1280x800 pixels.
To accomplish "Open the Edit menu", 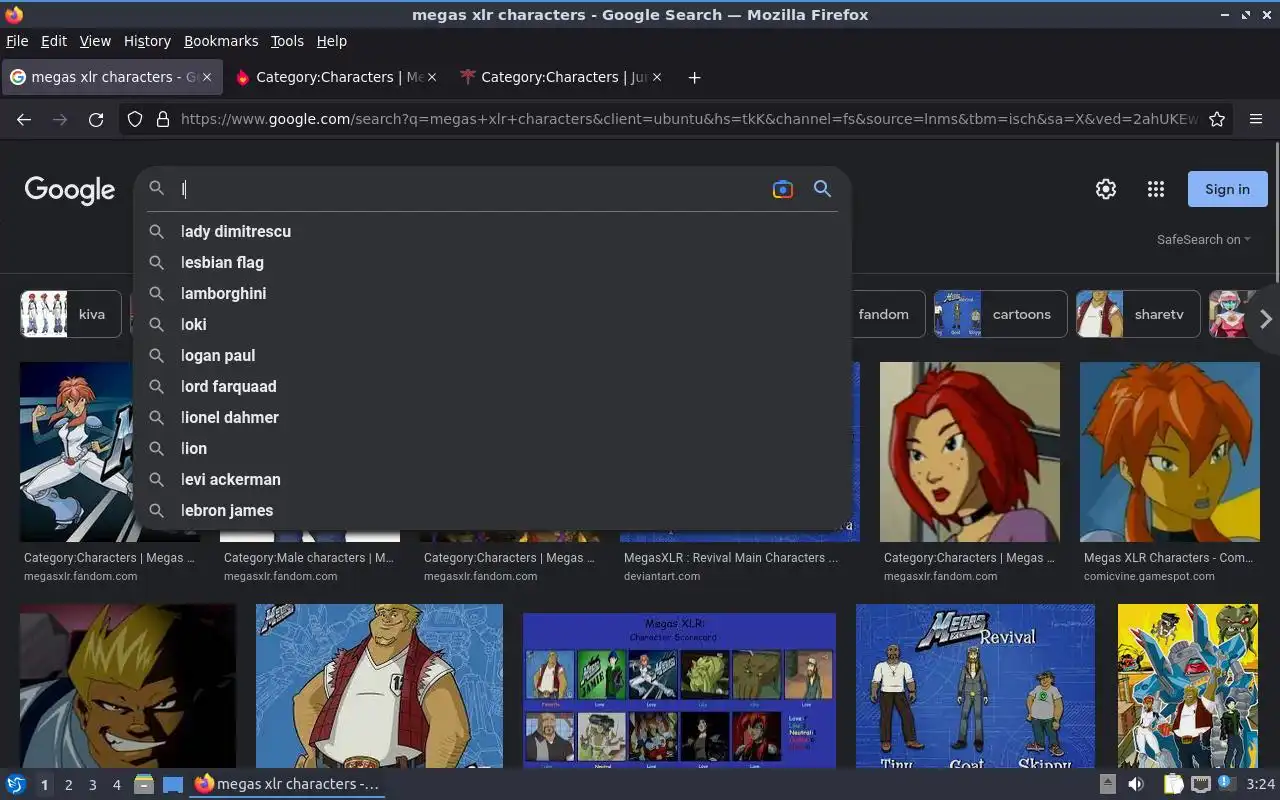I will [54, 41].
